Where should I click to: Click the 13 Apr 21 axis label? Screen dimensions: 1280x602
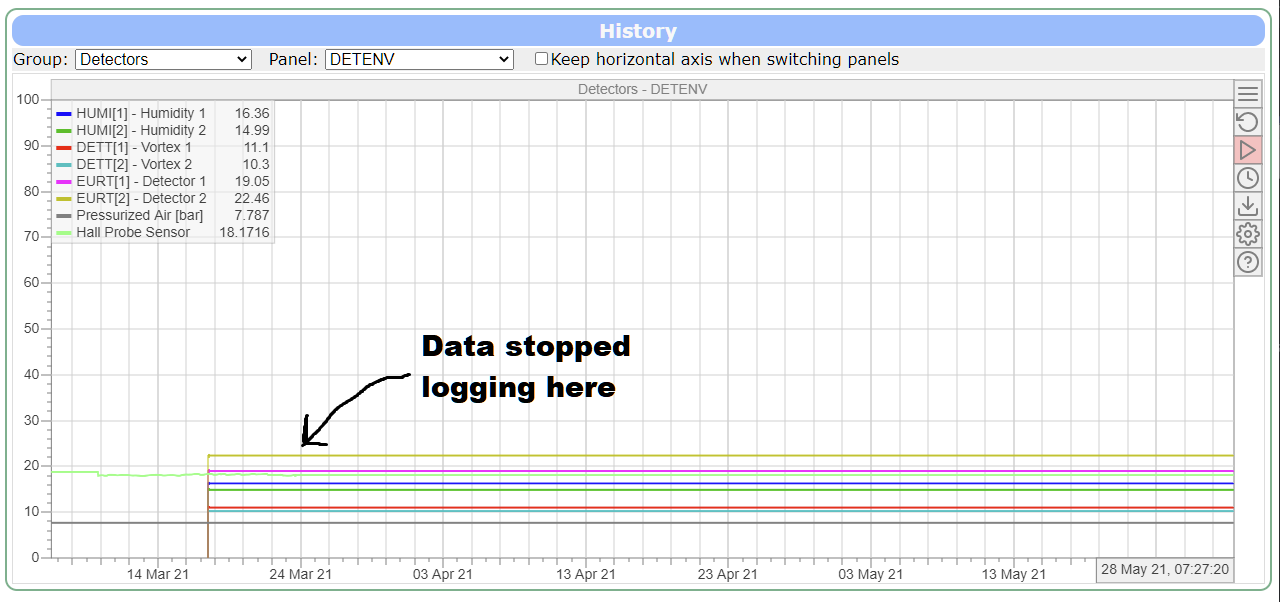586,574
